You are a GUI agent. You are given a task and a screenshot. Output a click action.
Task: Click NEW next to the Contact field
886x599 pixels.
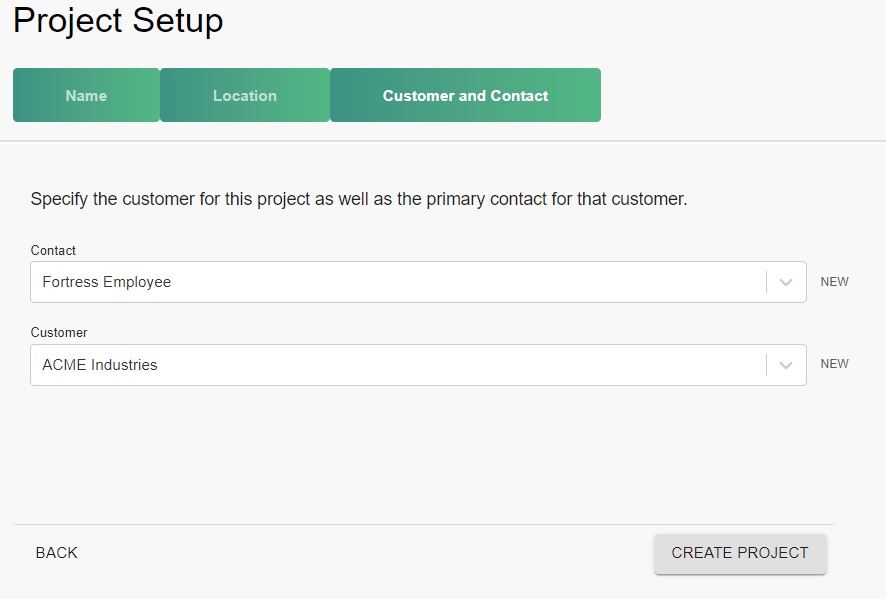point(834,282)
